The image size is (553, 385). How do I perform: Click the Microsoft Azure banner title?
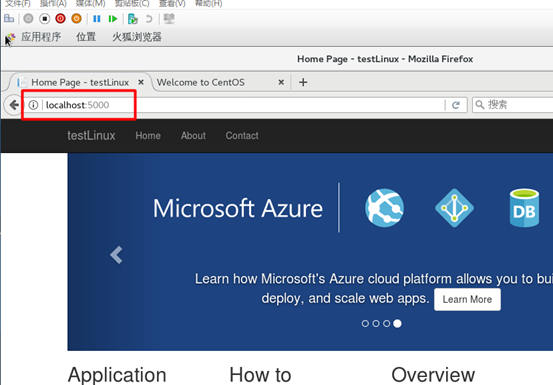[238, 208]
